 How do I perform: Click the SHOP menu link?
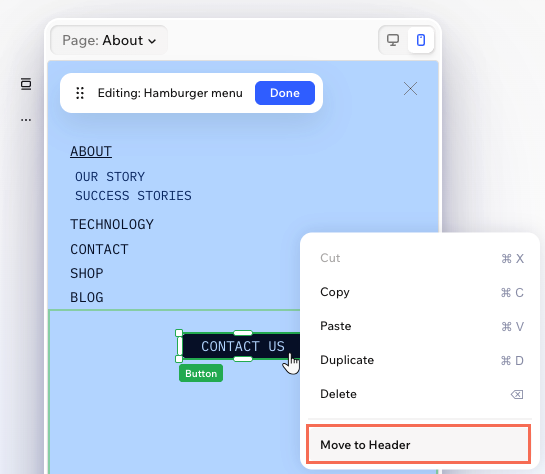(x=87, y=273)
